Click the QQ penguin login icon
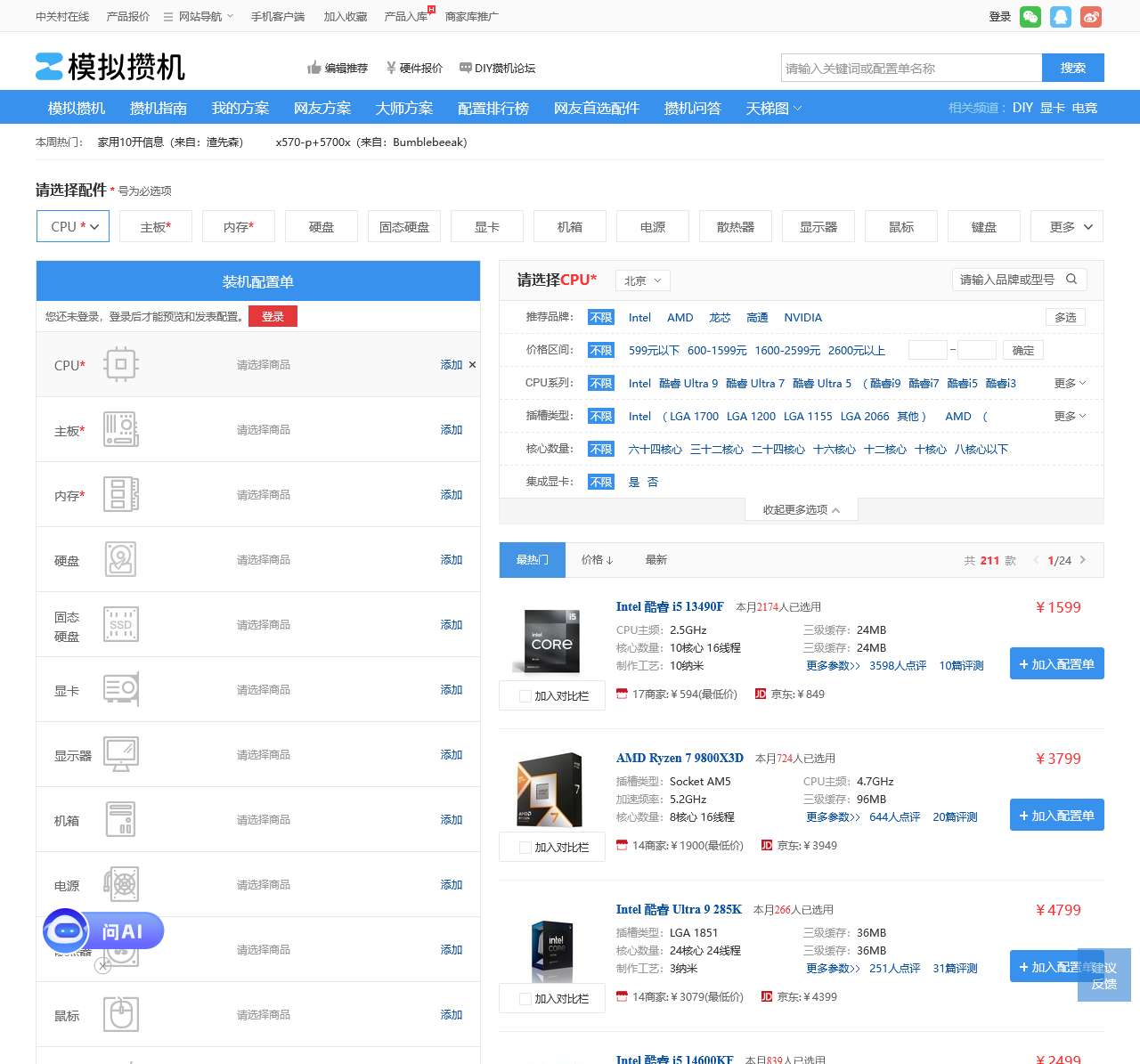This screenshot has width=1140, height=1064. 1060,17
